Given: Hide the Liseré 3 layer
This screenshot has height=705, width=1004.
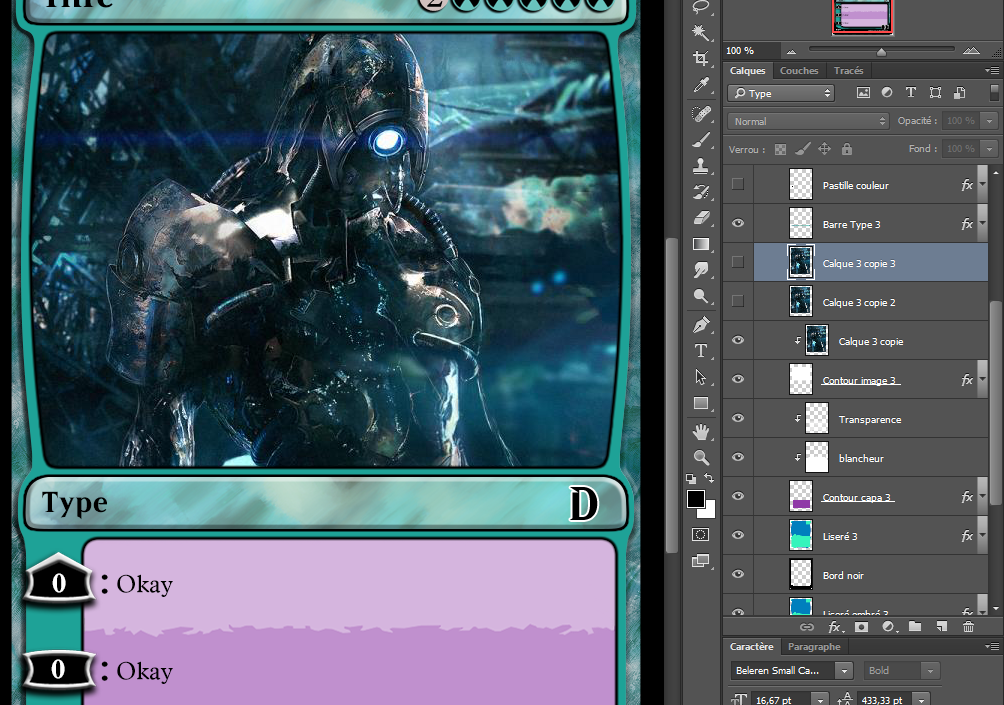Looking at the screenshot, I should click(x=738, y=535).
